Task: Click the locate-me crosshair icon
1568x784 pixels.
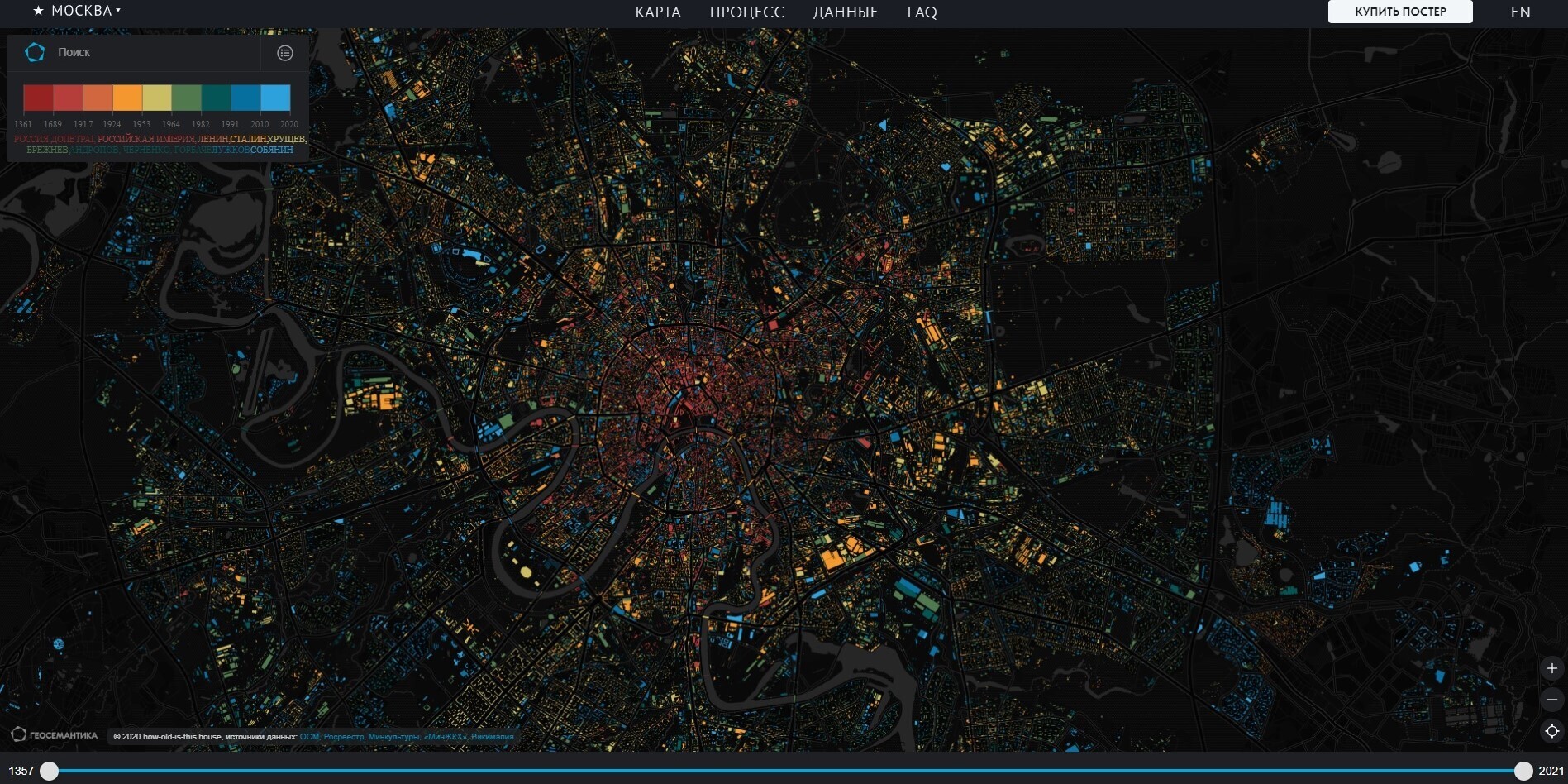Action: [1551, 731]
